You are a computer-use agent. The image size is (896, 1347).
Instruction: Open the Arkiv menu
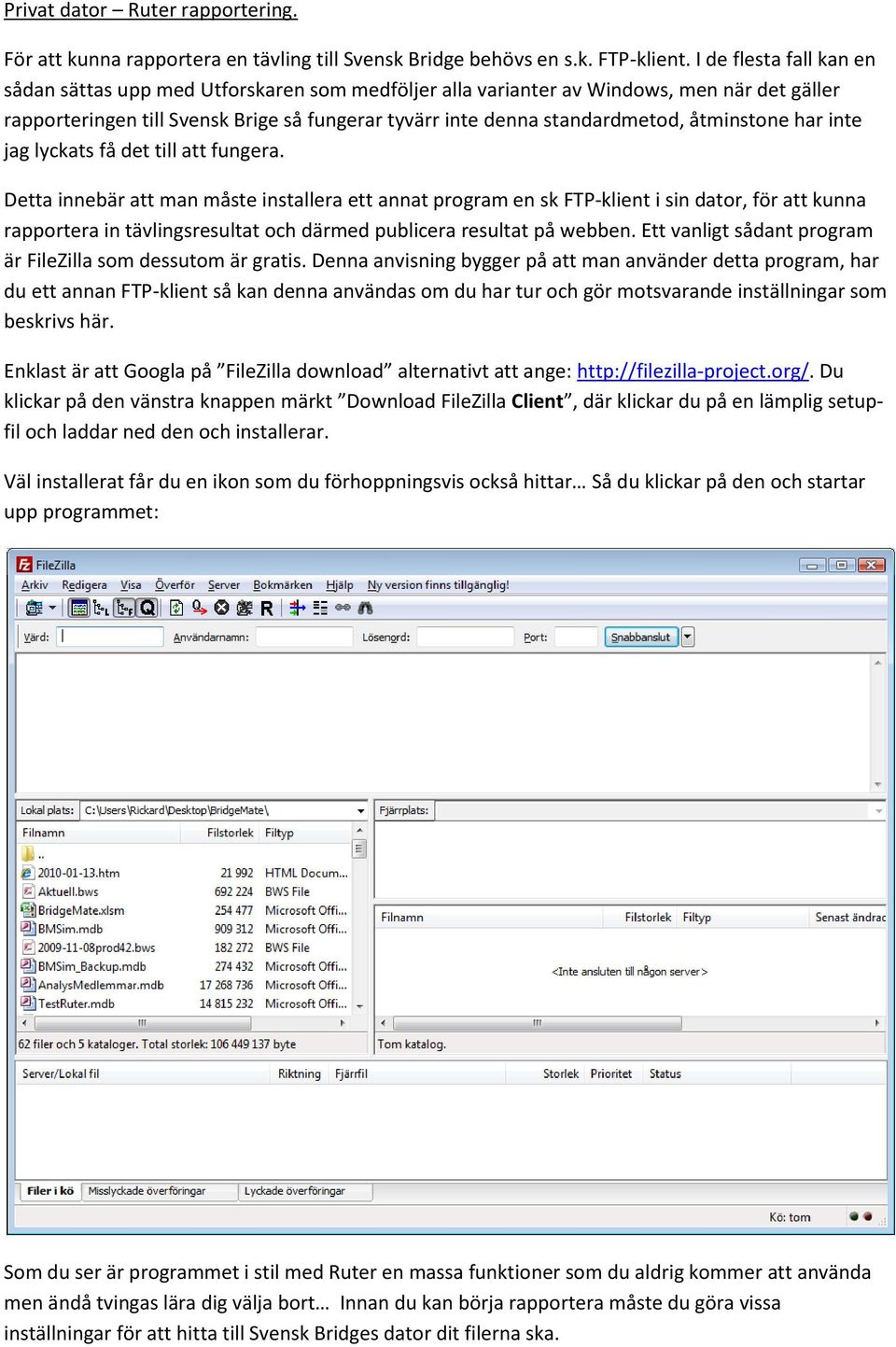click(35, 585)
